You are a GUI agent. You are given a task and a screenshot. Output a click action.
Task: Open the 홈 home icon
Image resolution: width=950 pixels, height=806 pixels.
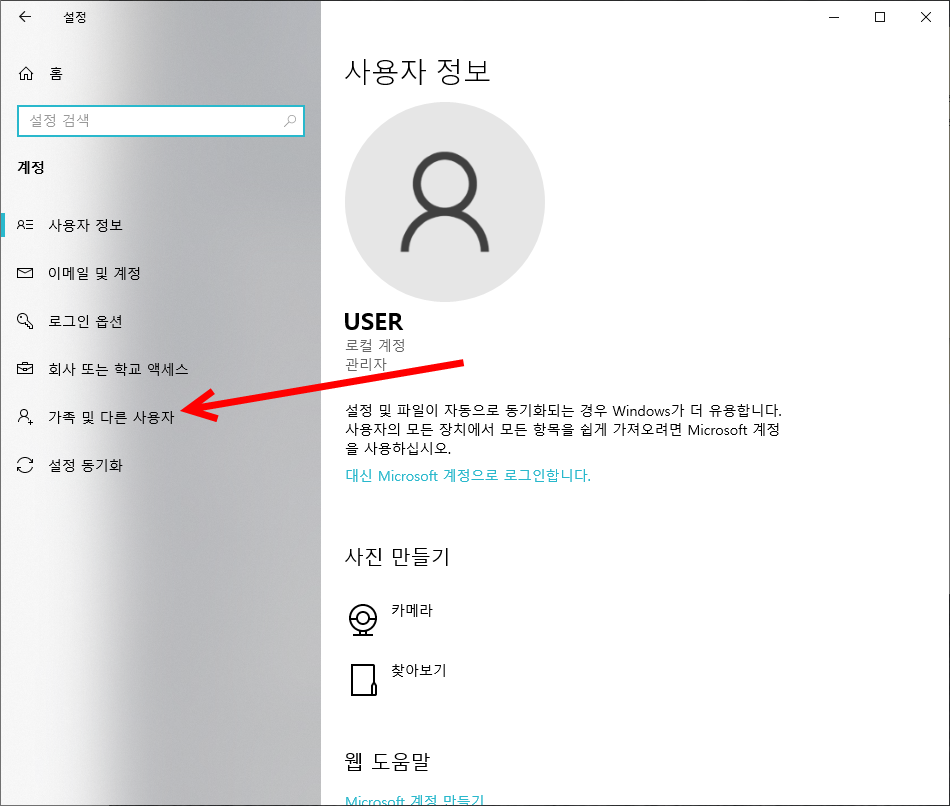(x=25, y=74)
